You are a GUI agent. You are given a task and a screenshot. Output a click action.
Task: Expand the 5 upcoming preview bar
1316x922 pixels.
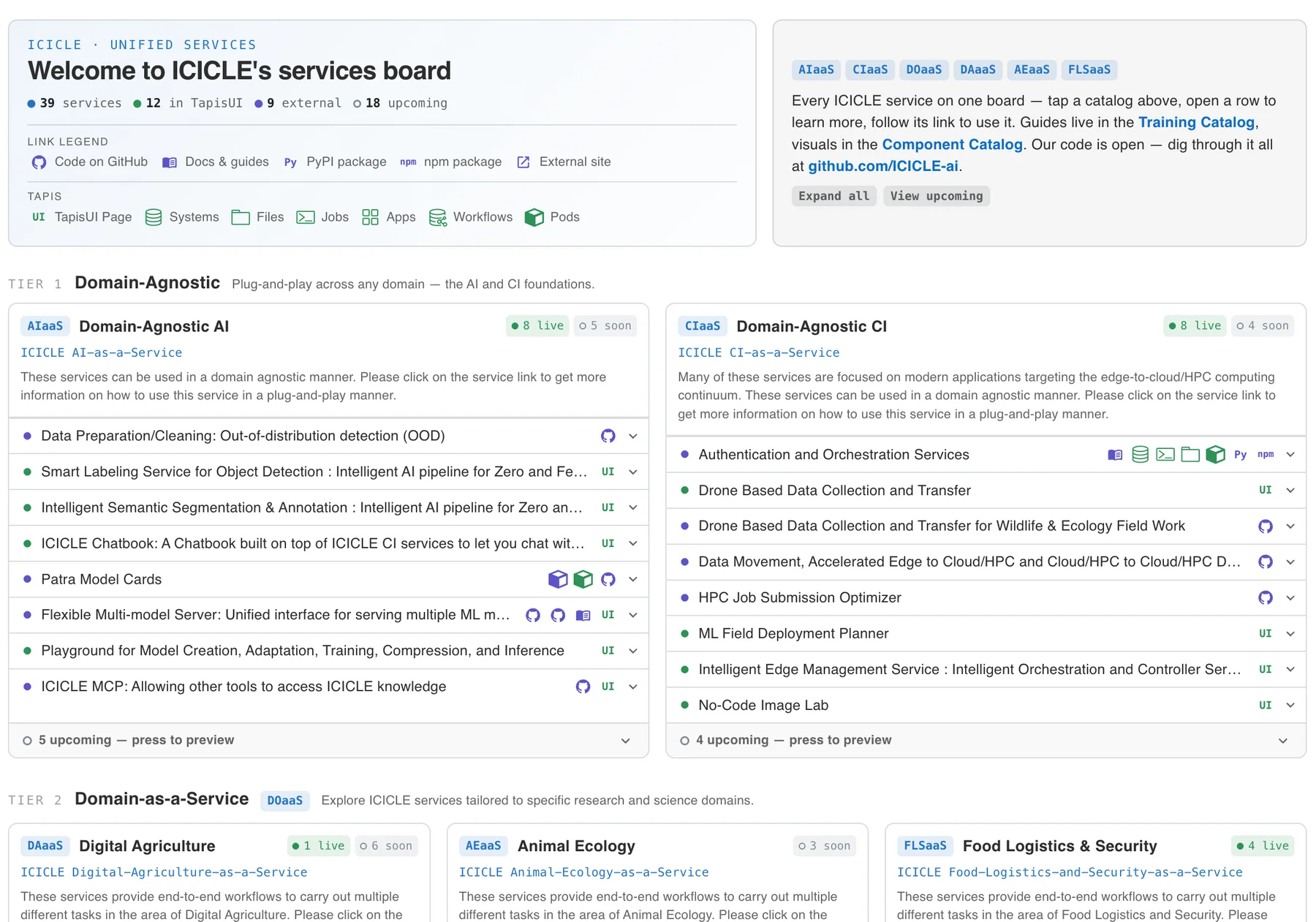pyautogui.click(x=328, y=740)
